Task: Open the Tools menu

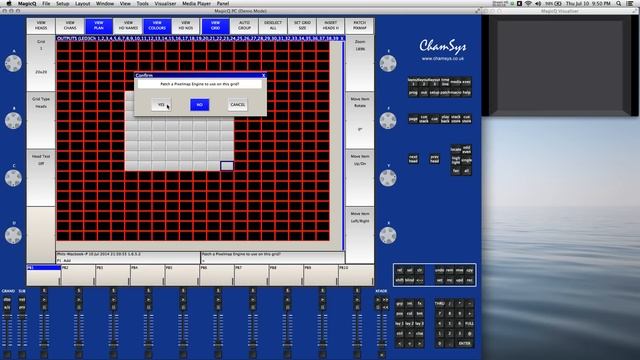Action: pos(142,3)
